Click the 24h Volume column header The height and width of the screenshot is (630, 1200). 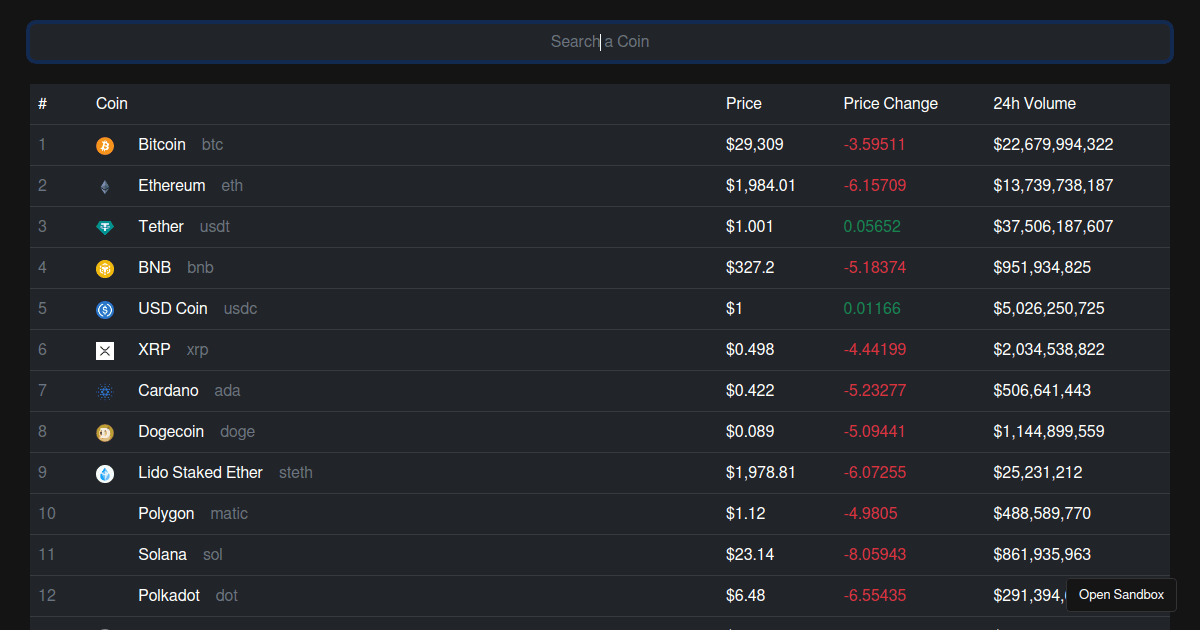(1034, 104)
